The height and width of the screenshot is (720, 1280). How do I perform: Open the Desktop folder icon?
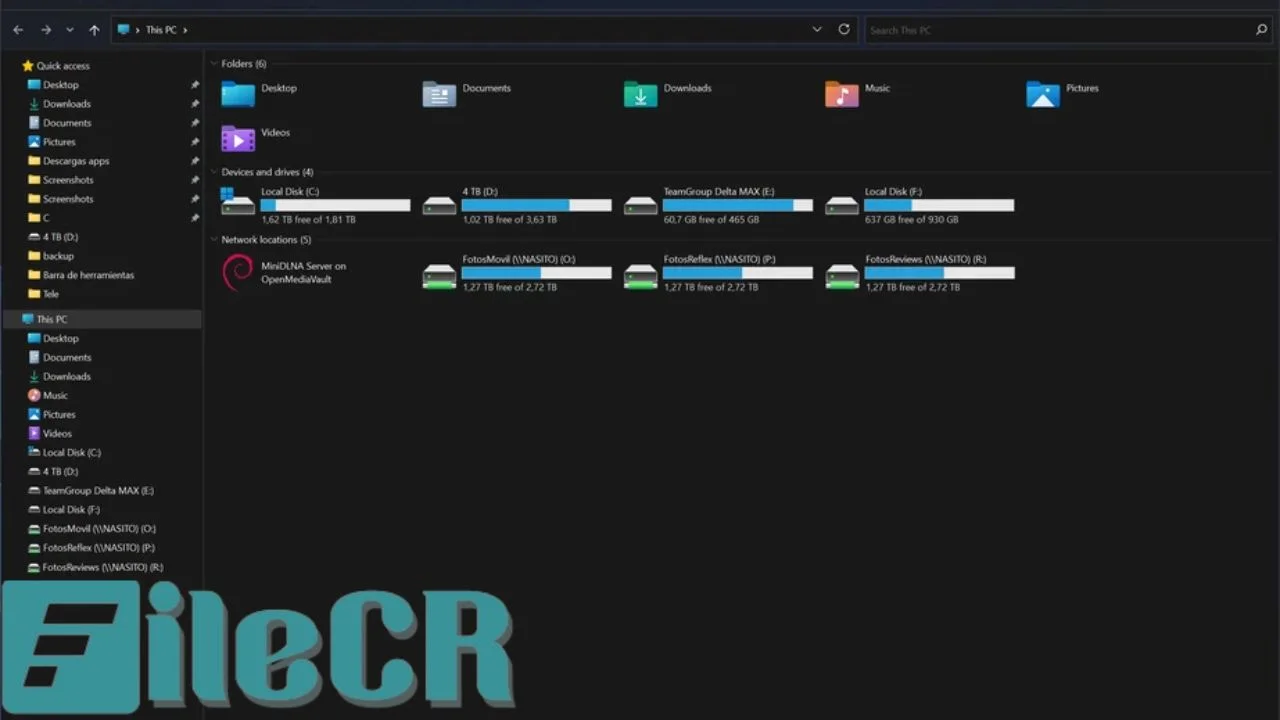pos(238,94)
